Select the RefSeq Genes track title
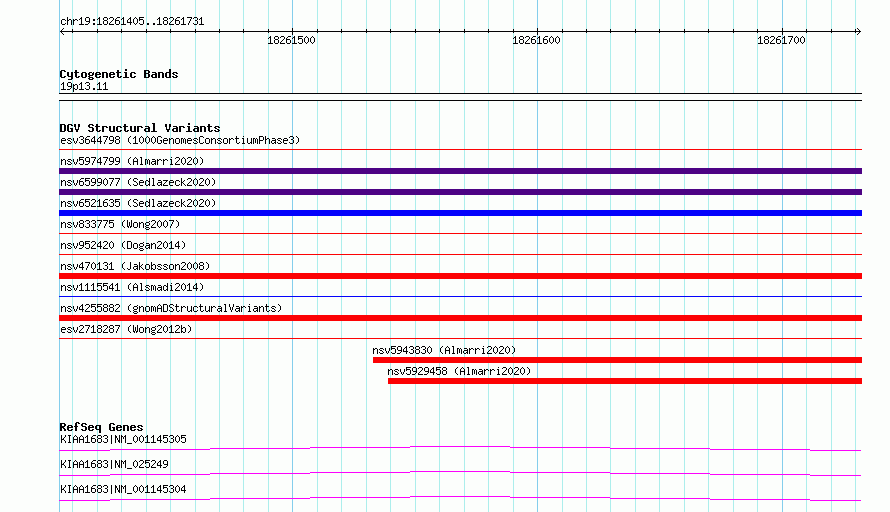This screenshot has width=890, height=512. 102,427
